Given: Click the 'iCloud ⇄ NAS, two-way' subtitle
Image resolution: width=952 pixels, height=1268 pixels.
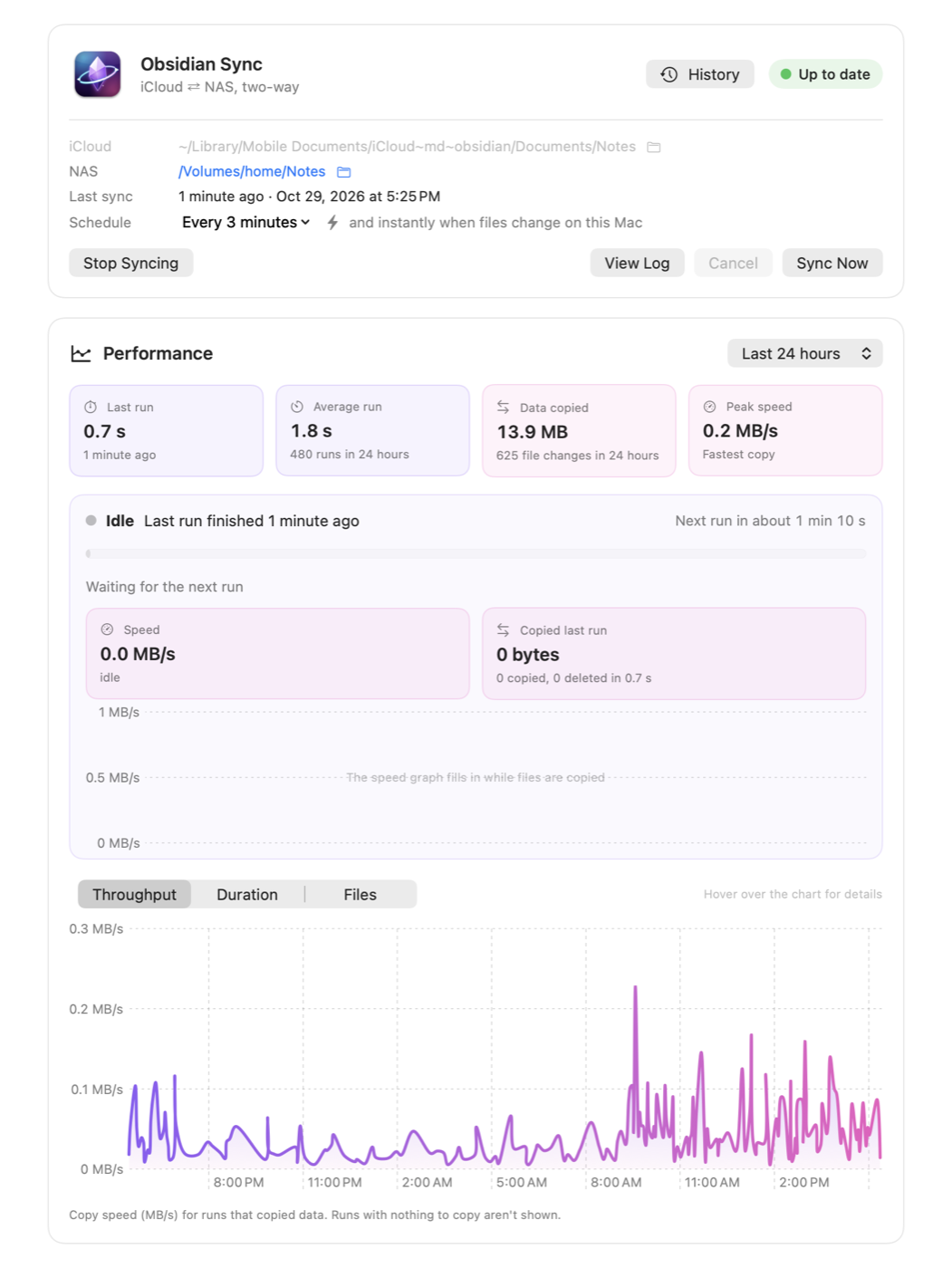Looking at the screenshot, I should [219, 88].
